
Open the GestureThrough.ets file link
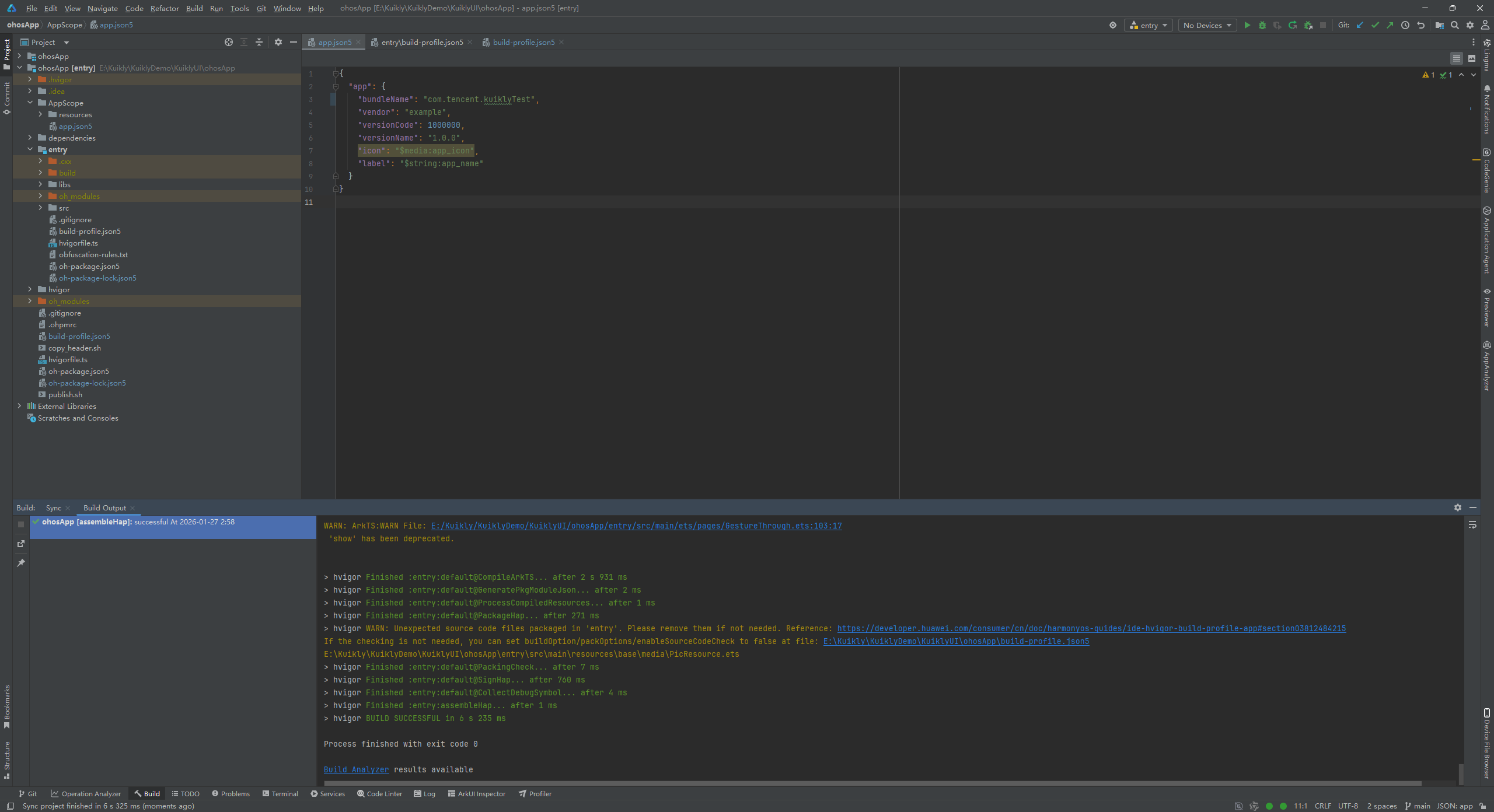pyautogui.click(x=636, y=526)
